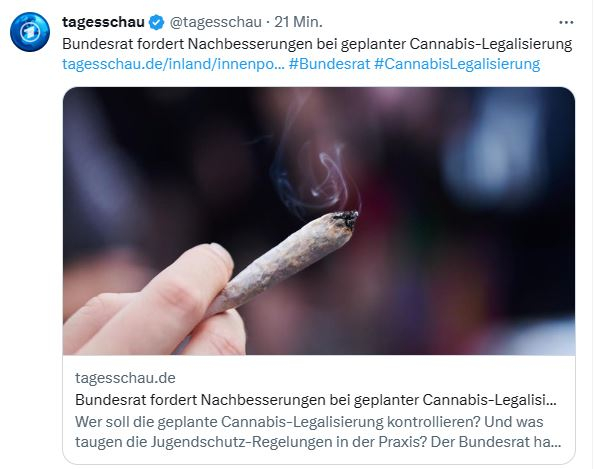Open the tagesschau.de domain label in card
The image size is (594, 469).
click(x=125, y=378)
